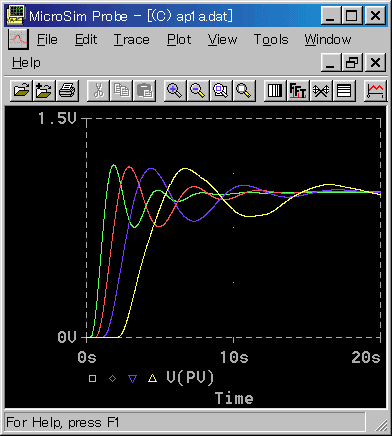Open the Window menu
The width and height of the screenshot is (392, 436).
click(328, 40)
